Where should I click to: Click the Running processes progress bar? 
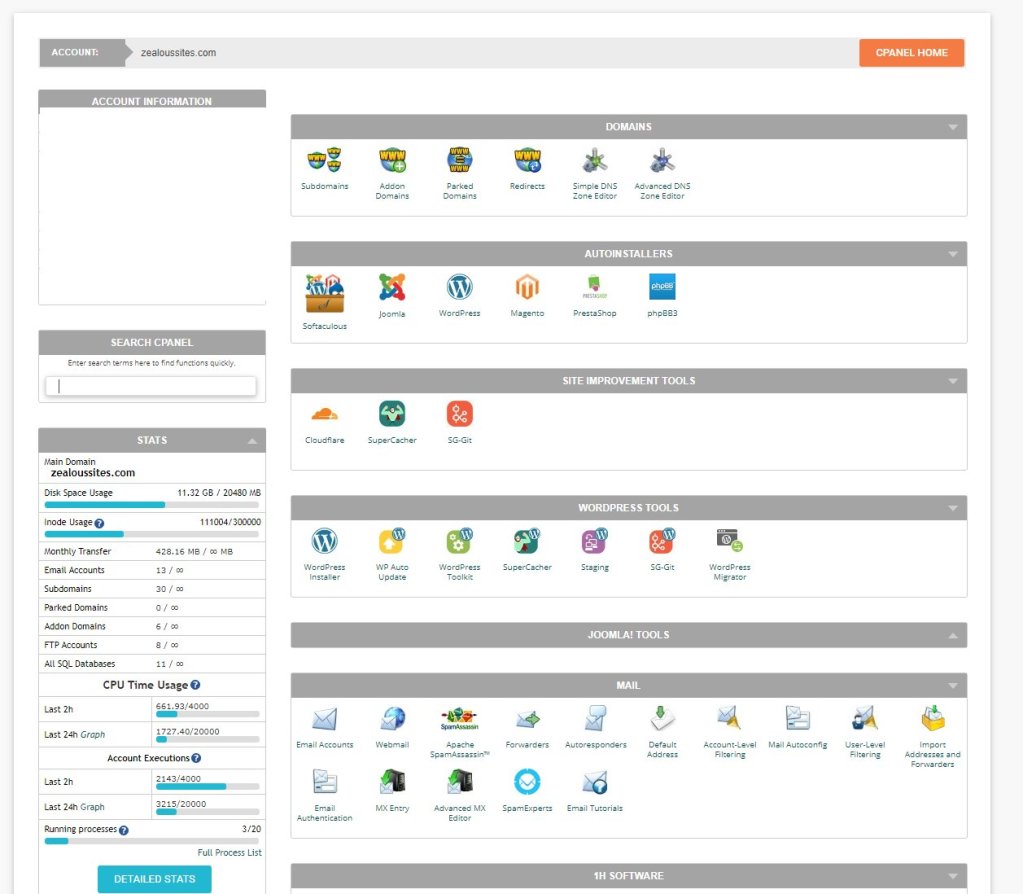point(151,840)
